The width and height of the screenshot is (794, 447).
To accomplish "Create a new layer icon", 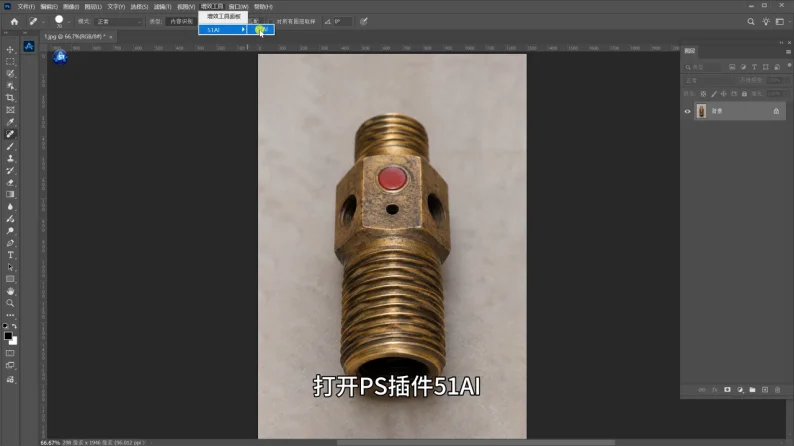I will (765, 390).
